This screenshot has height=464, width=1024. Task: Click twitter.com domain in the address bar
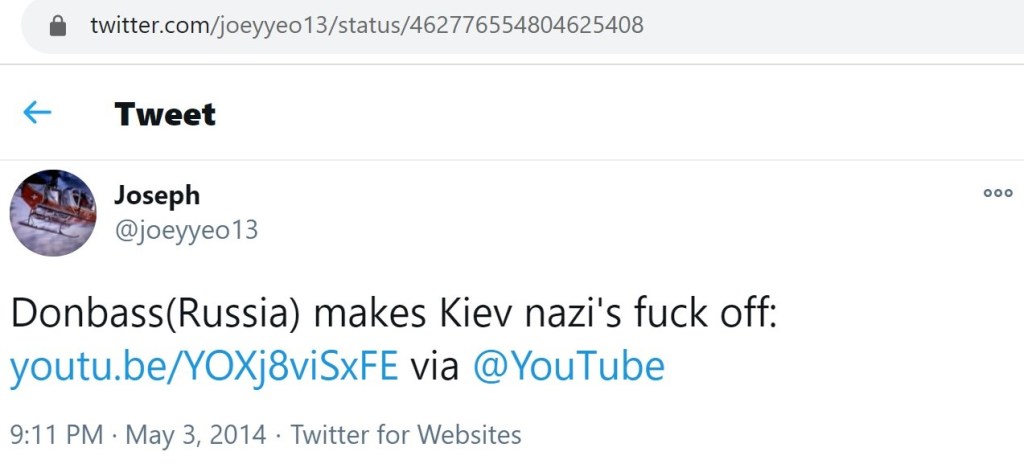pos(146,25)
